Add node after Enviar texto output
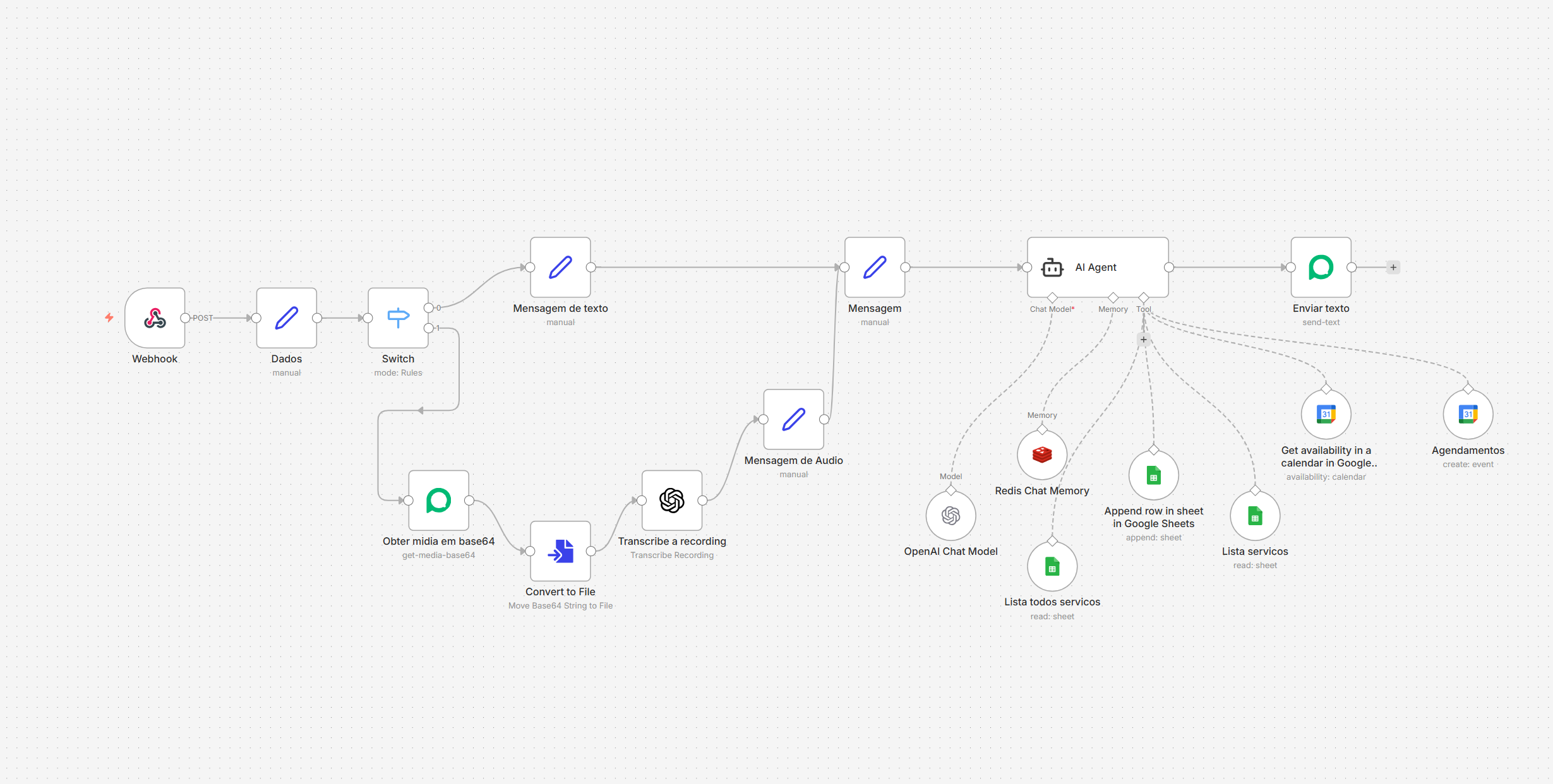 pyautogui.click(x=1393, y=267)
